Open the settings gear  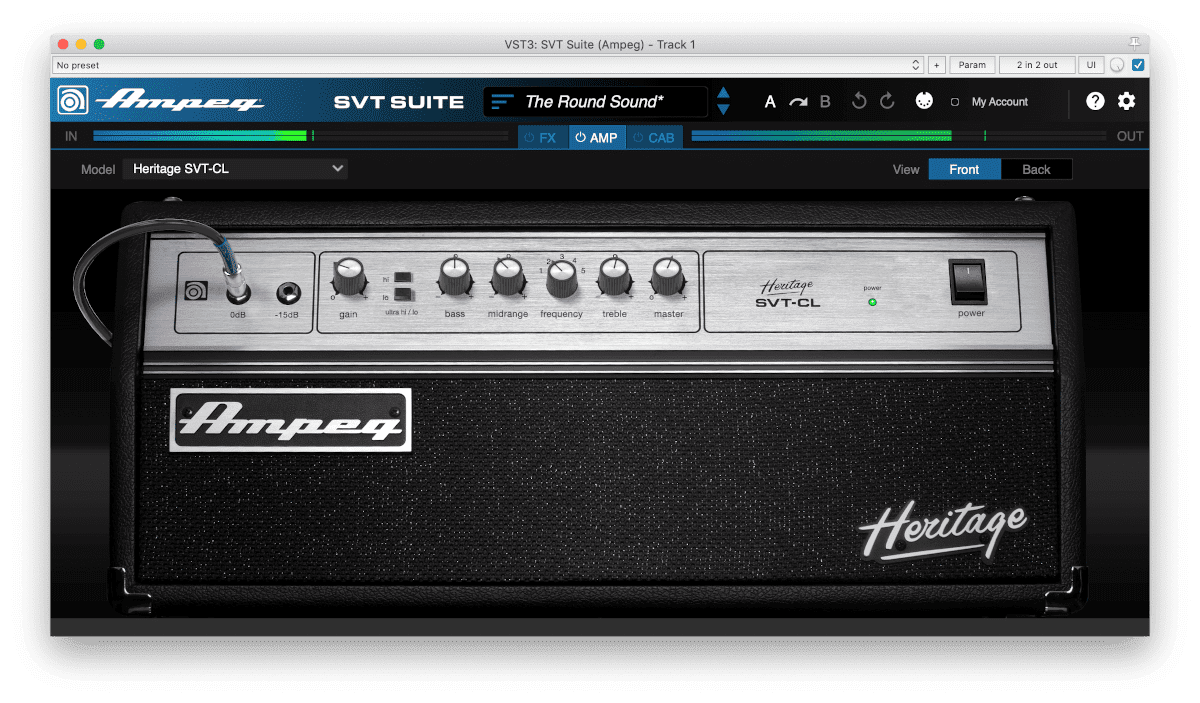[1127, 101]
